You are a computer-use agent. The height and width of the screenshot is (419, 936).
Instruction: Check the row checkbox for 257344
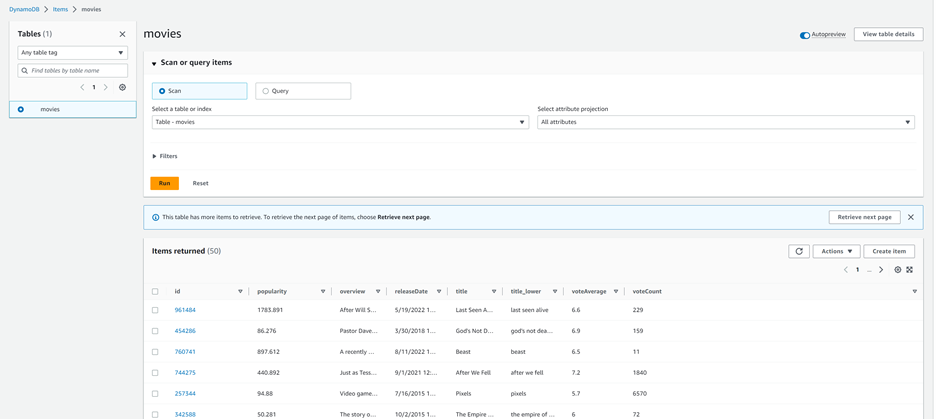[x=155, y=394]
